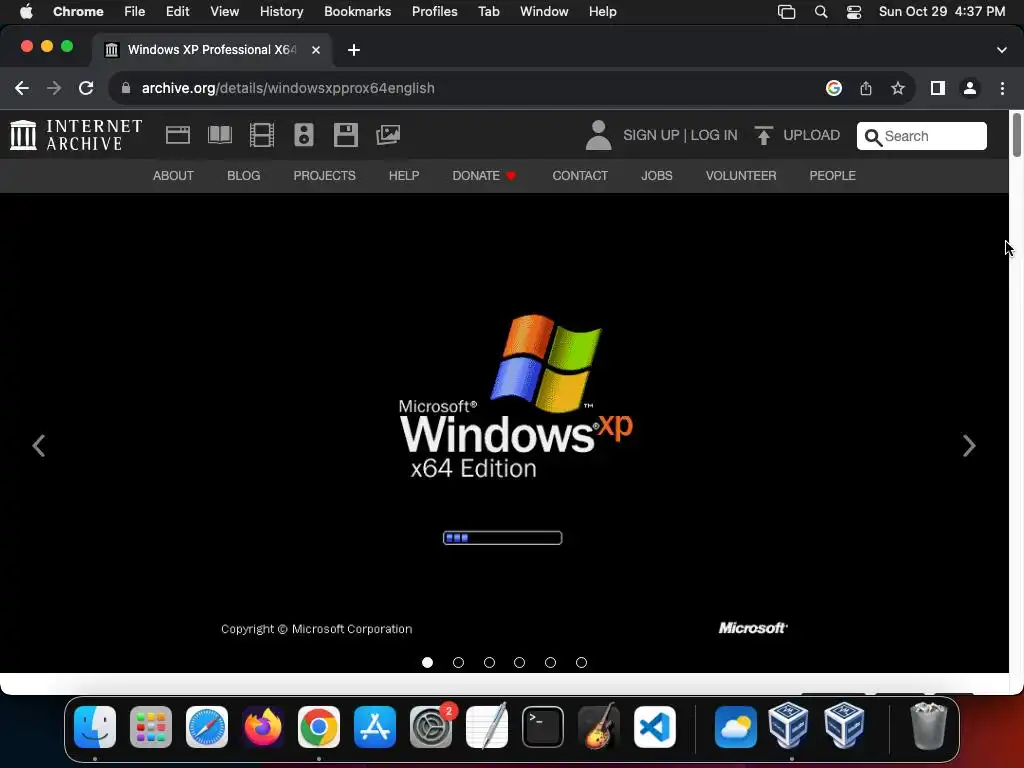This screenshot has height=768, width=1024.
Task: Open the Window menu
Action: point(544,12)
